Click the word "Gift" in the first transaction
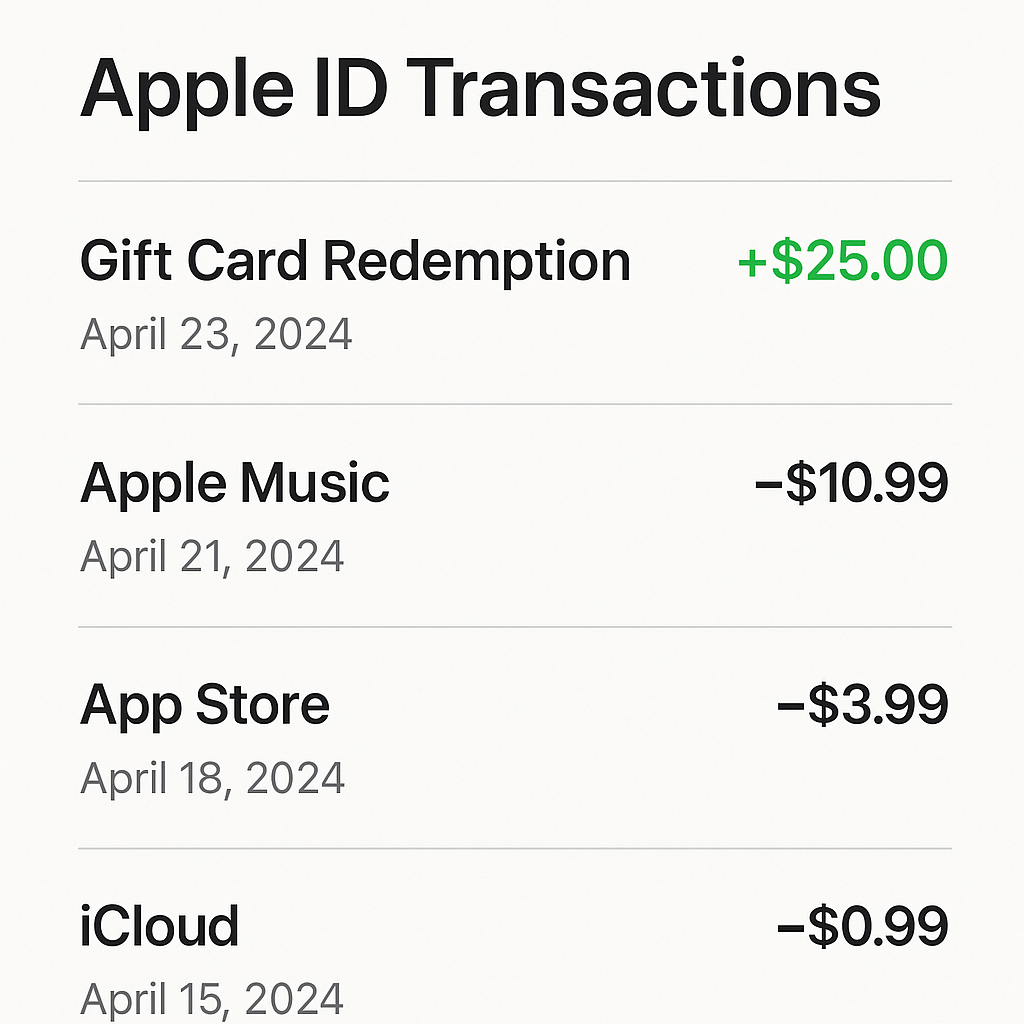The image size is (1024, 1024). pos(125,262)
